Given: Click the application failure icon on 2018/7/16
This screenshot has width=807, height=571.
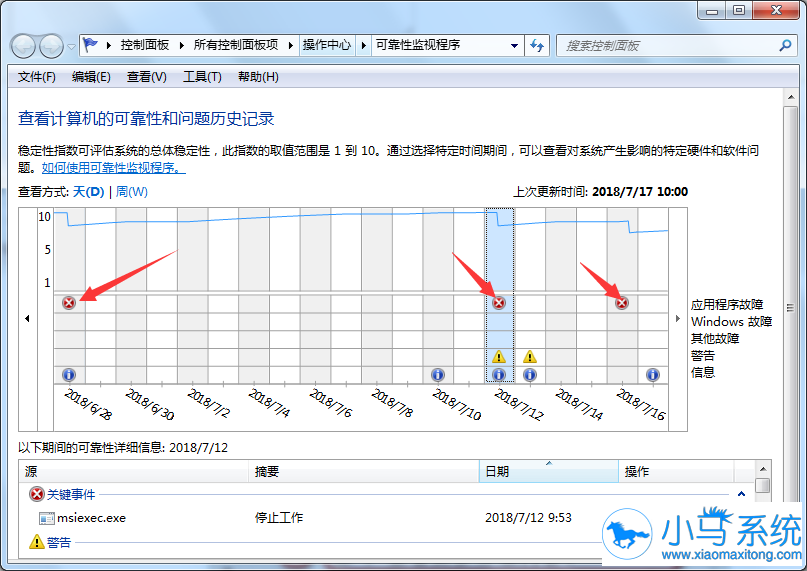Looking at the screenshot, I should click(x=622, y=303).
